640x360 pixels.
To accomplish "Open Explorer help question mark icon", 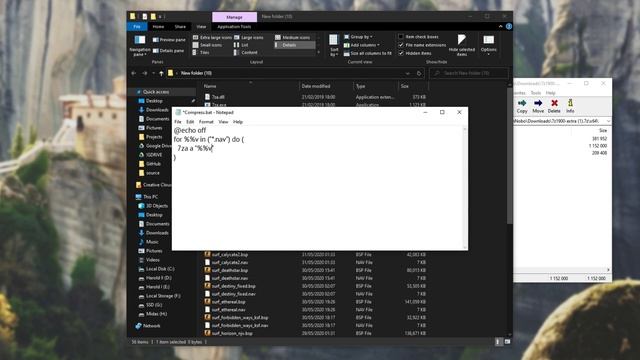I will [x=509, y=26].
